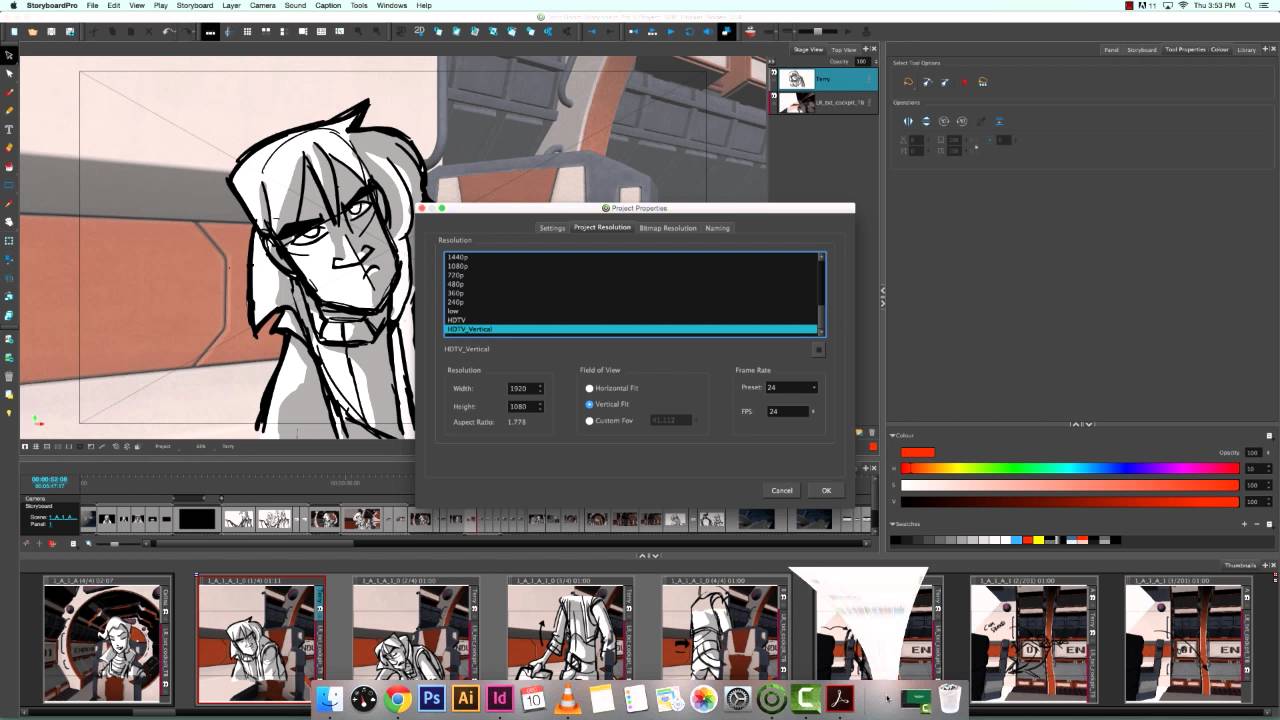This screenshot has height=720, width=1280.
Task: Click the OK button
Action: pyautogui.click(x=826, y=490)
